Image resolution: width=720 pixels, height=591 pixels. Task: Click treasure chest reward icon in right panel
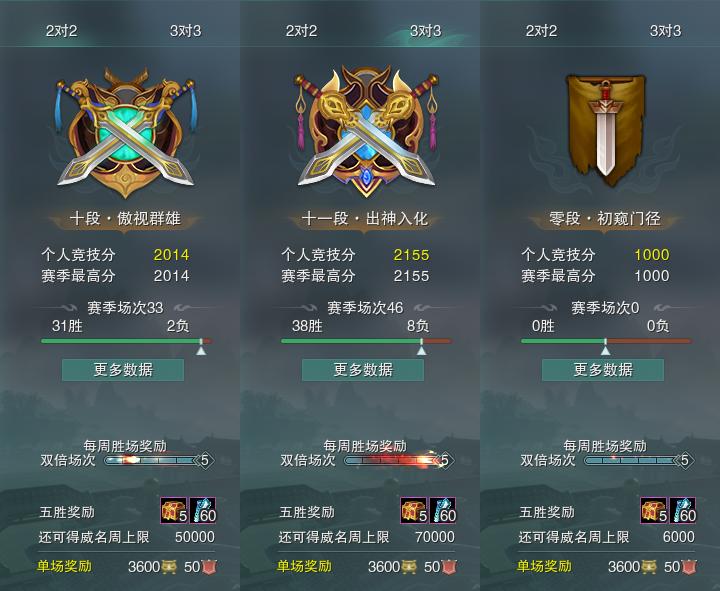[654, 511]
